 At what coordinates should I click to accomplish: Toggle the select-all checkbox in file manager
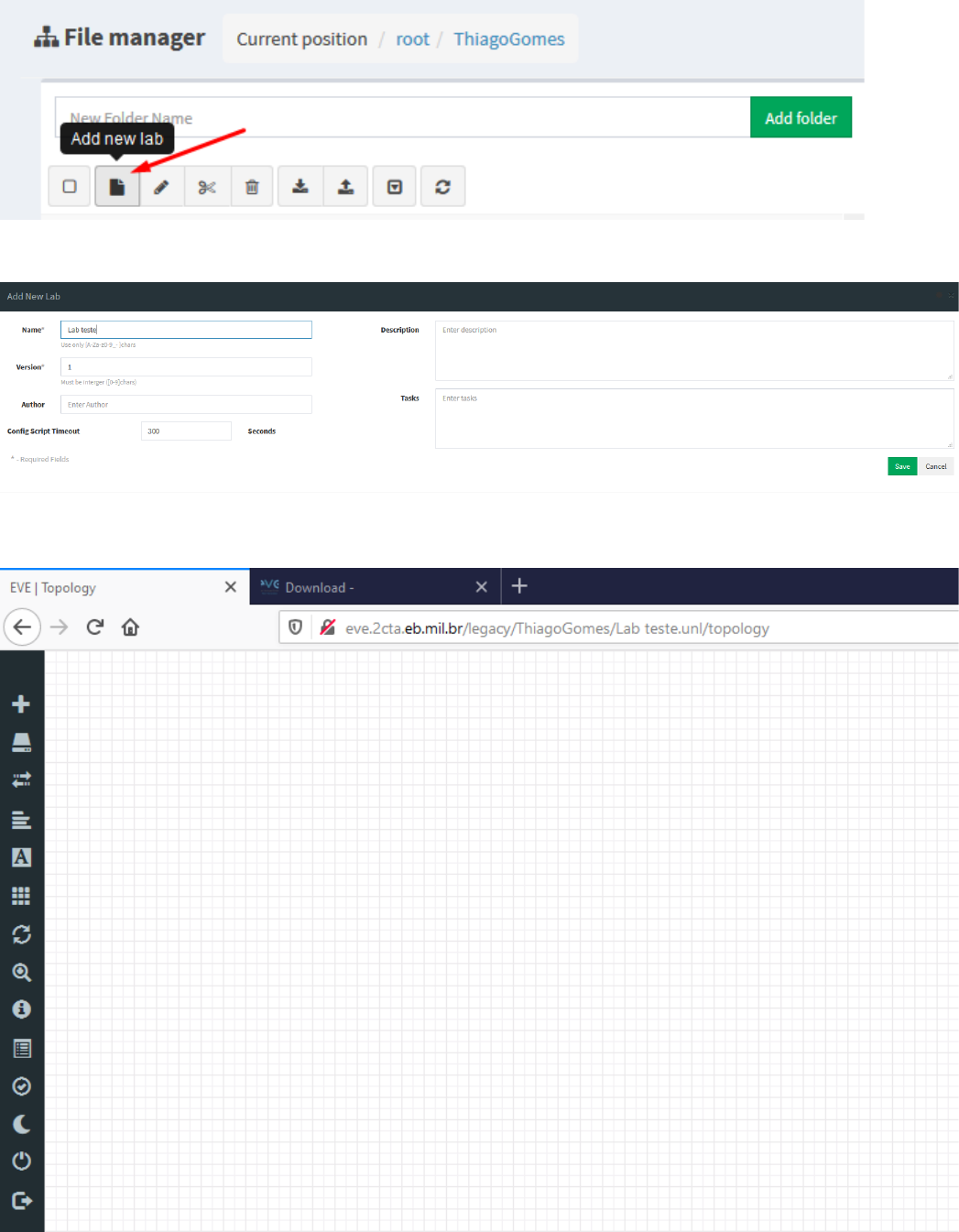pos(69,186)
